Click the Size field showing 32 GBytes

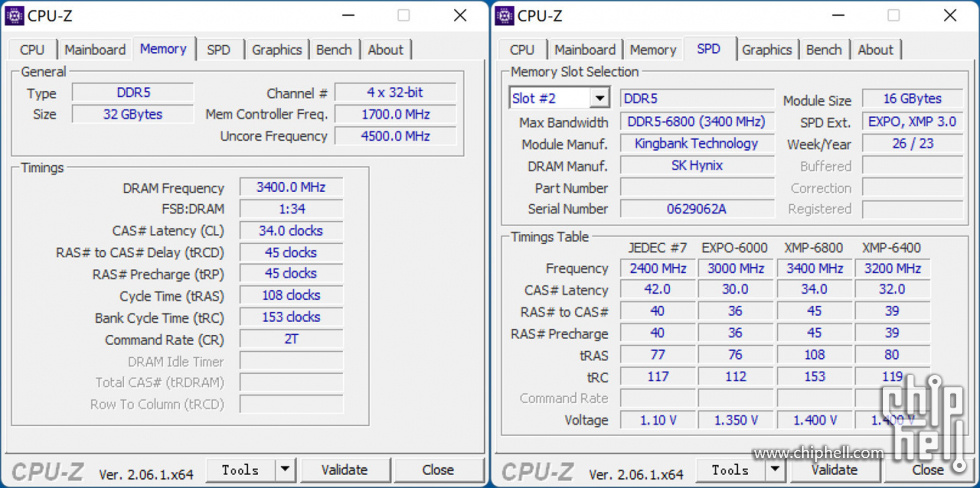pos(132,114)
